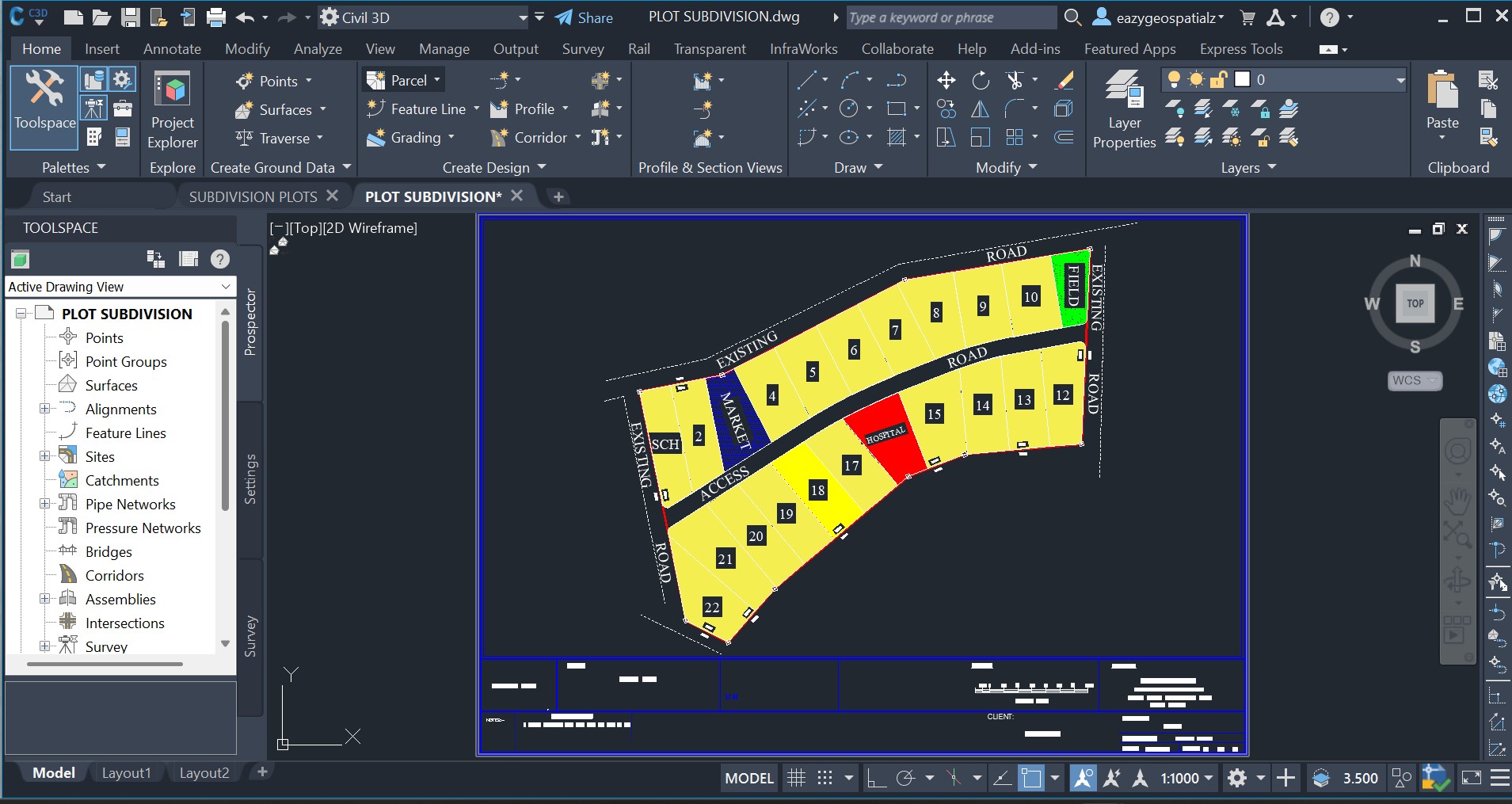Click the Share button
This screenshot has width=1512, height=804.
[584, 17]
